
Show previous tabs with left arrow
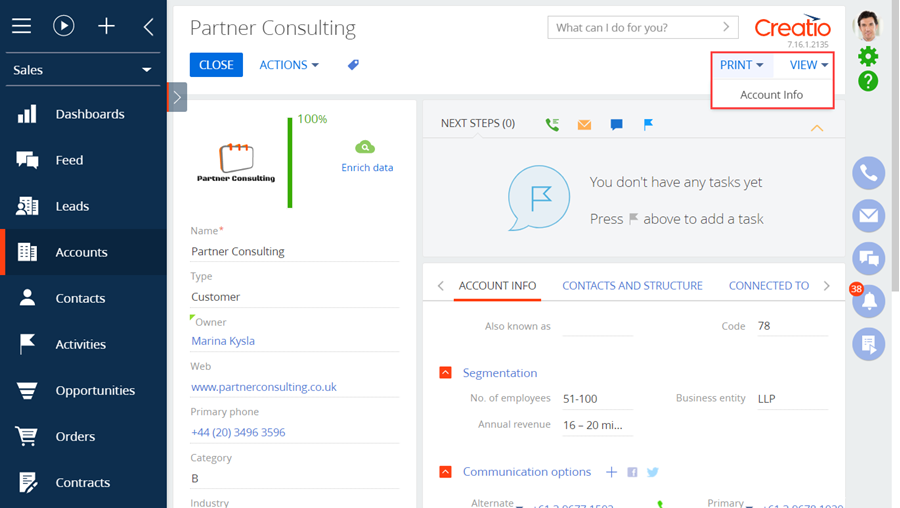coord(440,286)
